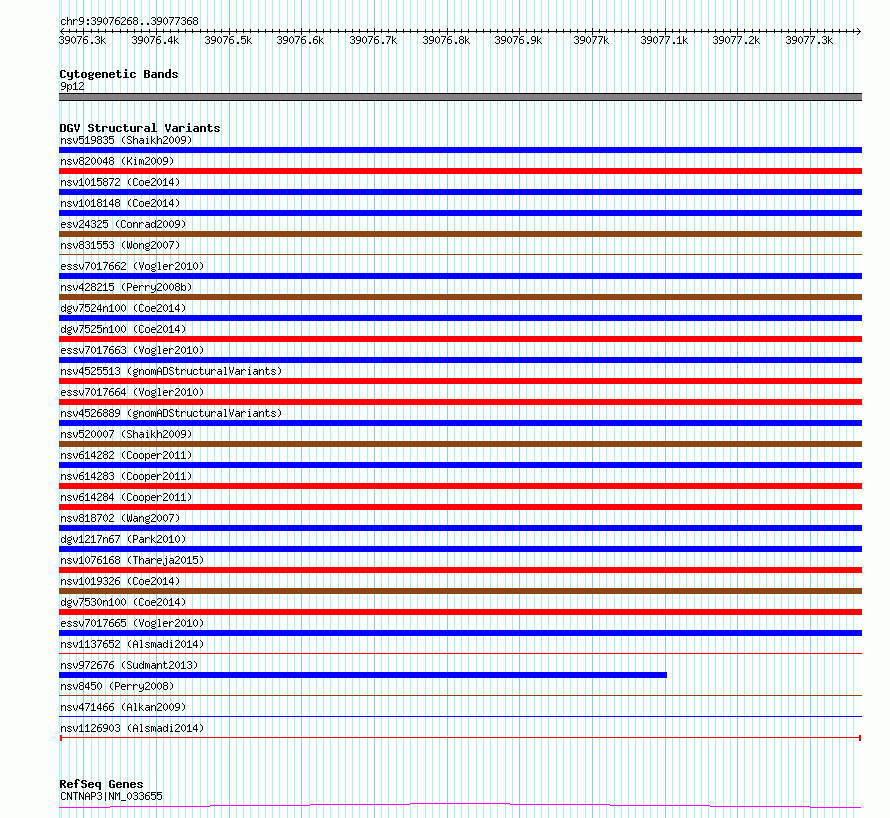The image size is (890, 818).
Task: Open esv24325 (Conrad2009) variant label
Action: coord(123,224)
